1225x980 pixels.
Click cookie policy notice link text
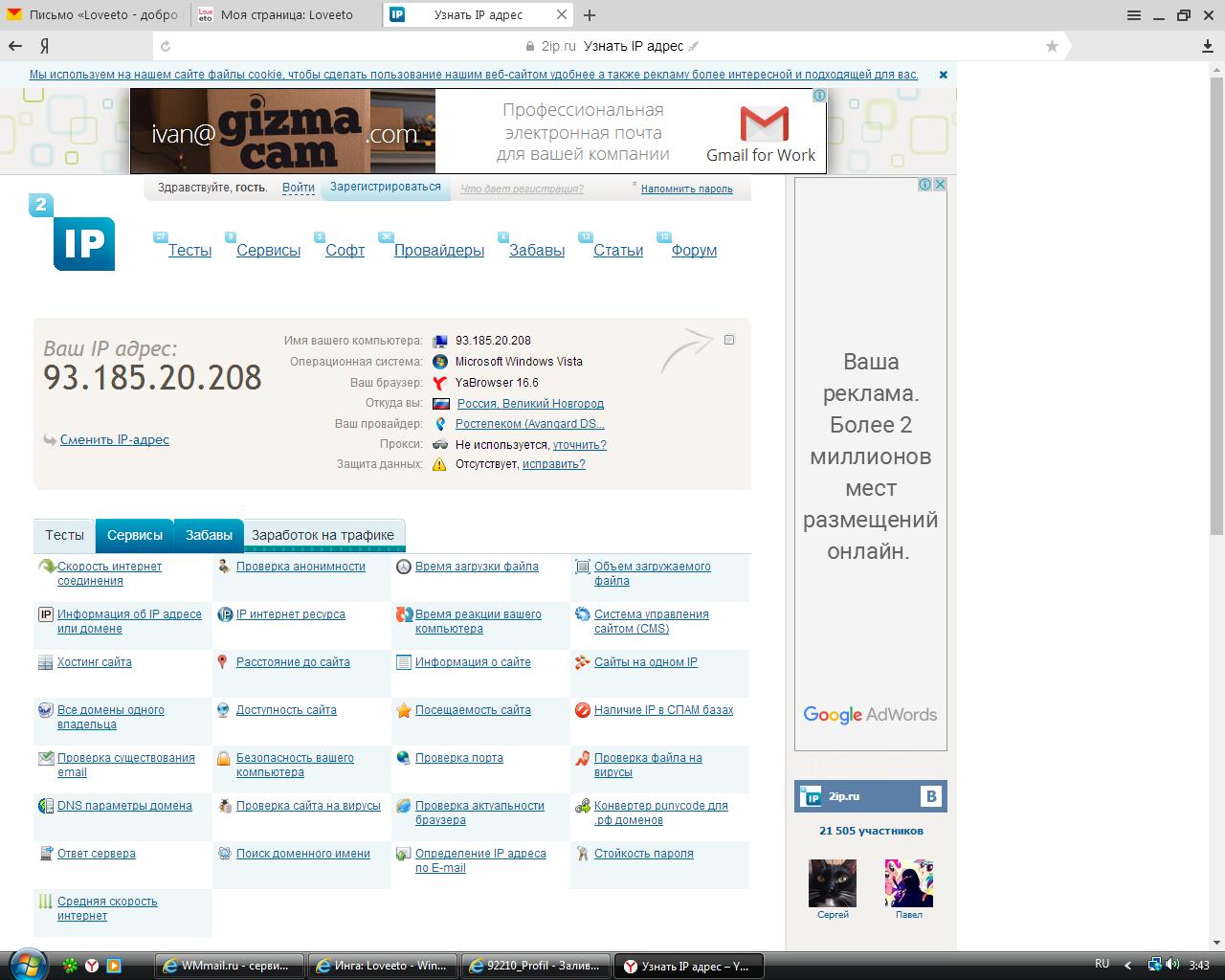coord(474,75)
